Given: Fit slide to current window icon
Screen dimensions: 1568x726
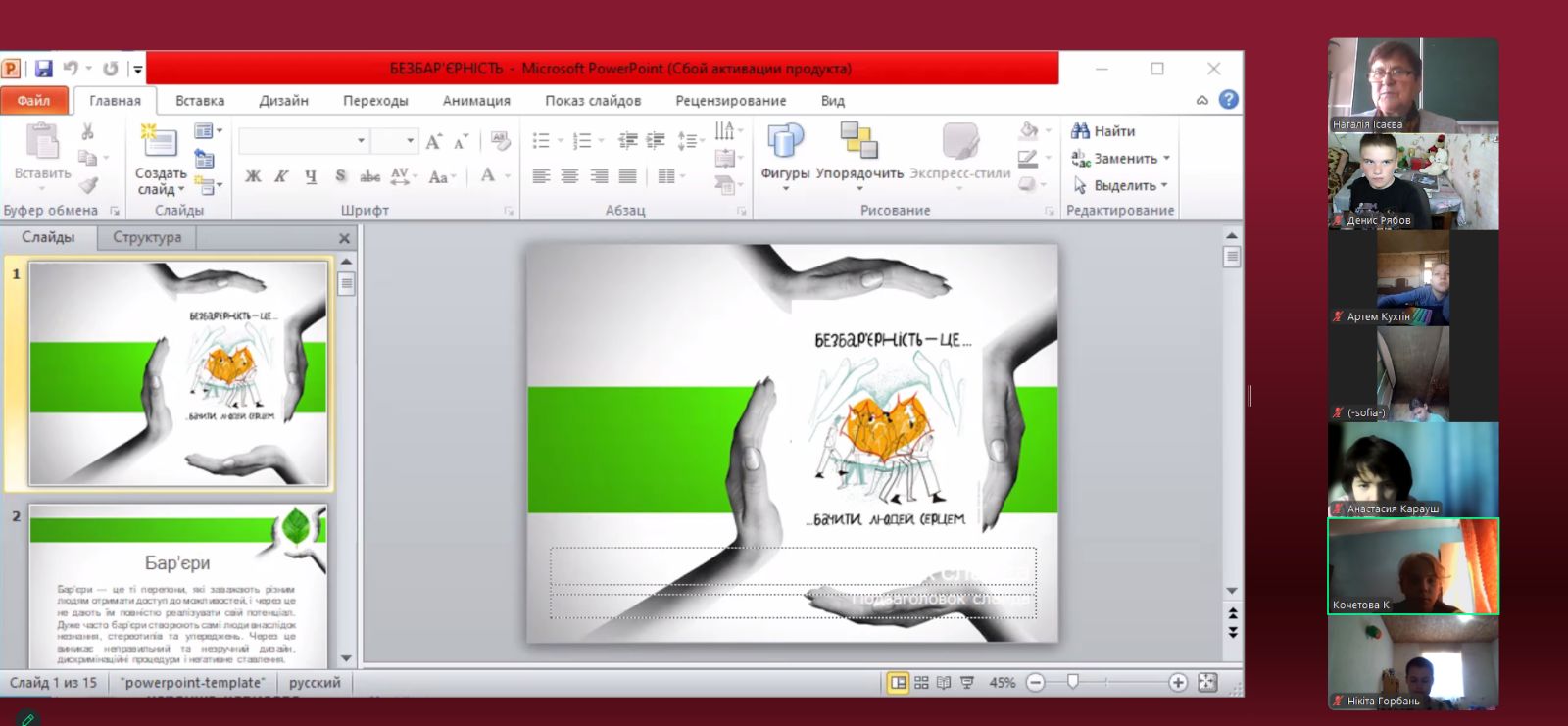Looking at the screenshot, I should pyautogui.click(x=1207, y=683).
